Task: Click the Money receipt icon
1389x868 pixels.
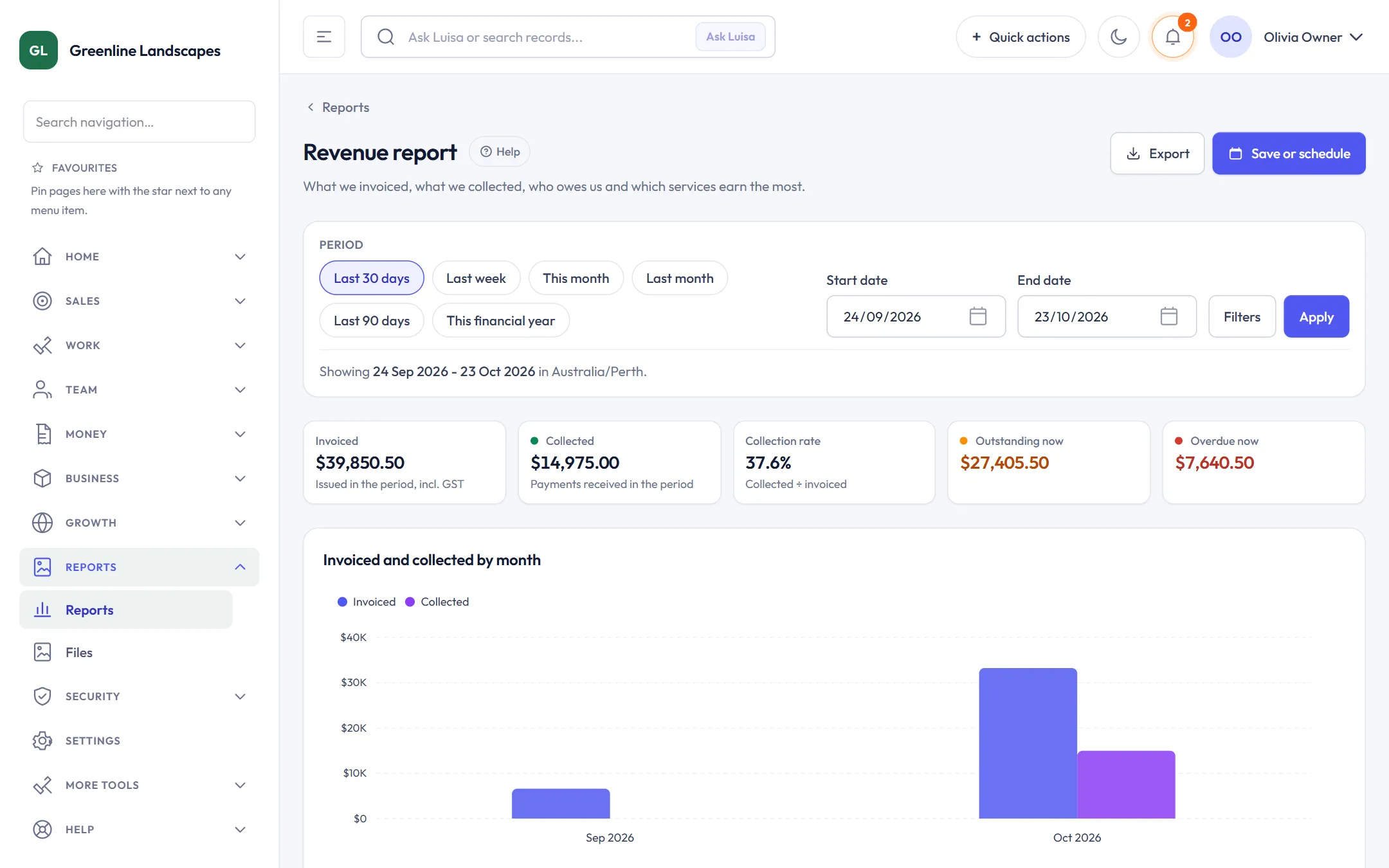Action: pyautogui.click(x=42, y=434)
